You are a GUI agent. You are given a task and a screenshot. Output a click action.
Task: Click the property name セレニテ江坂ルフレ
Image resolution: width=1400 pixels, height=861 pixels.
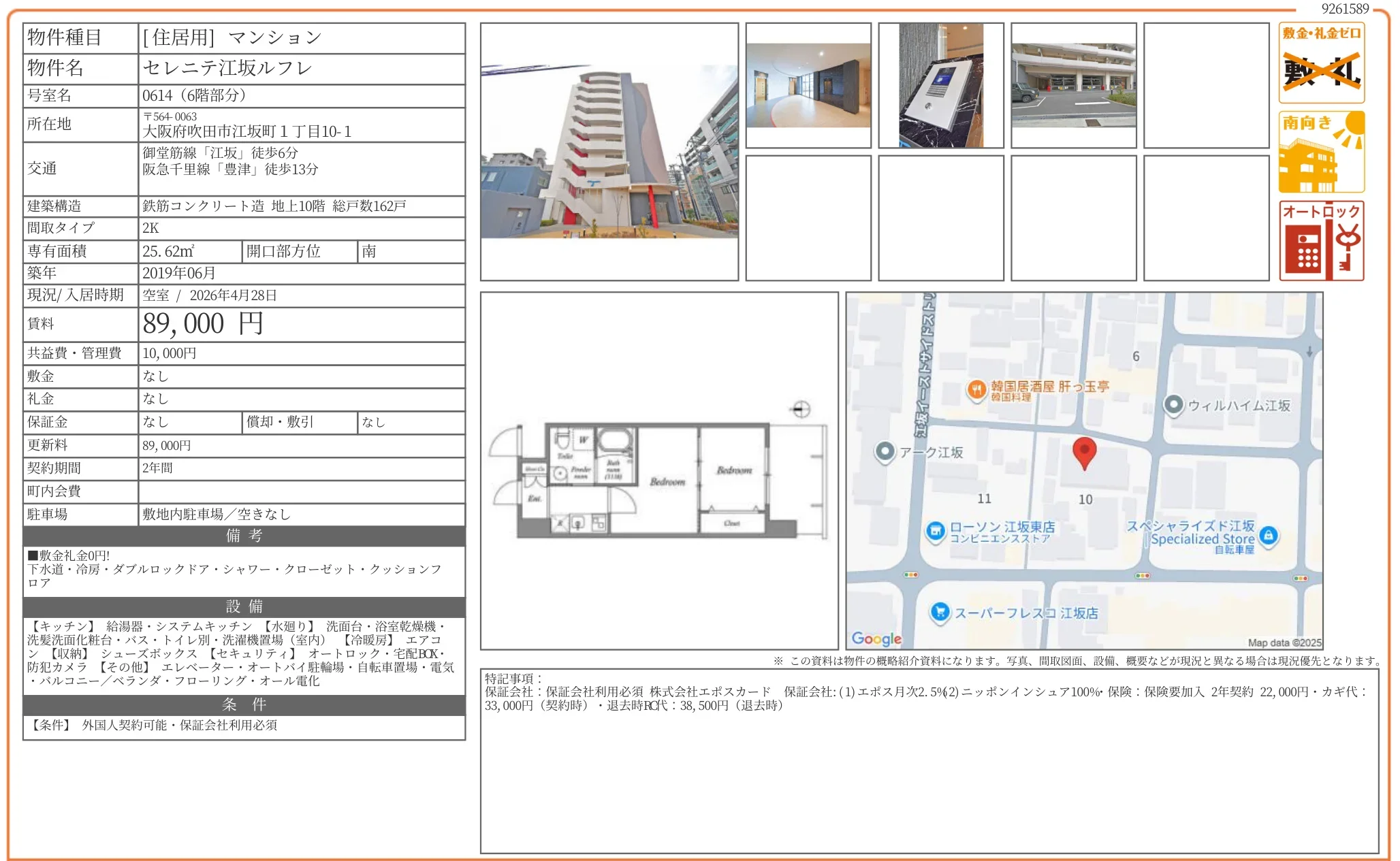coord(227,68)
